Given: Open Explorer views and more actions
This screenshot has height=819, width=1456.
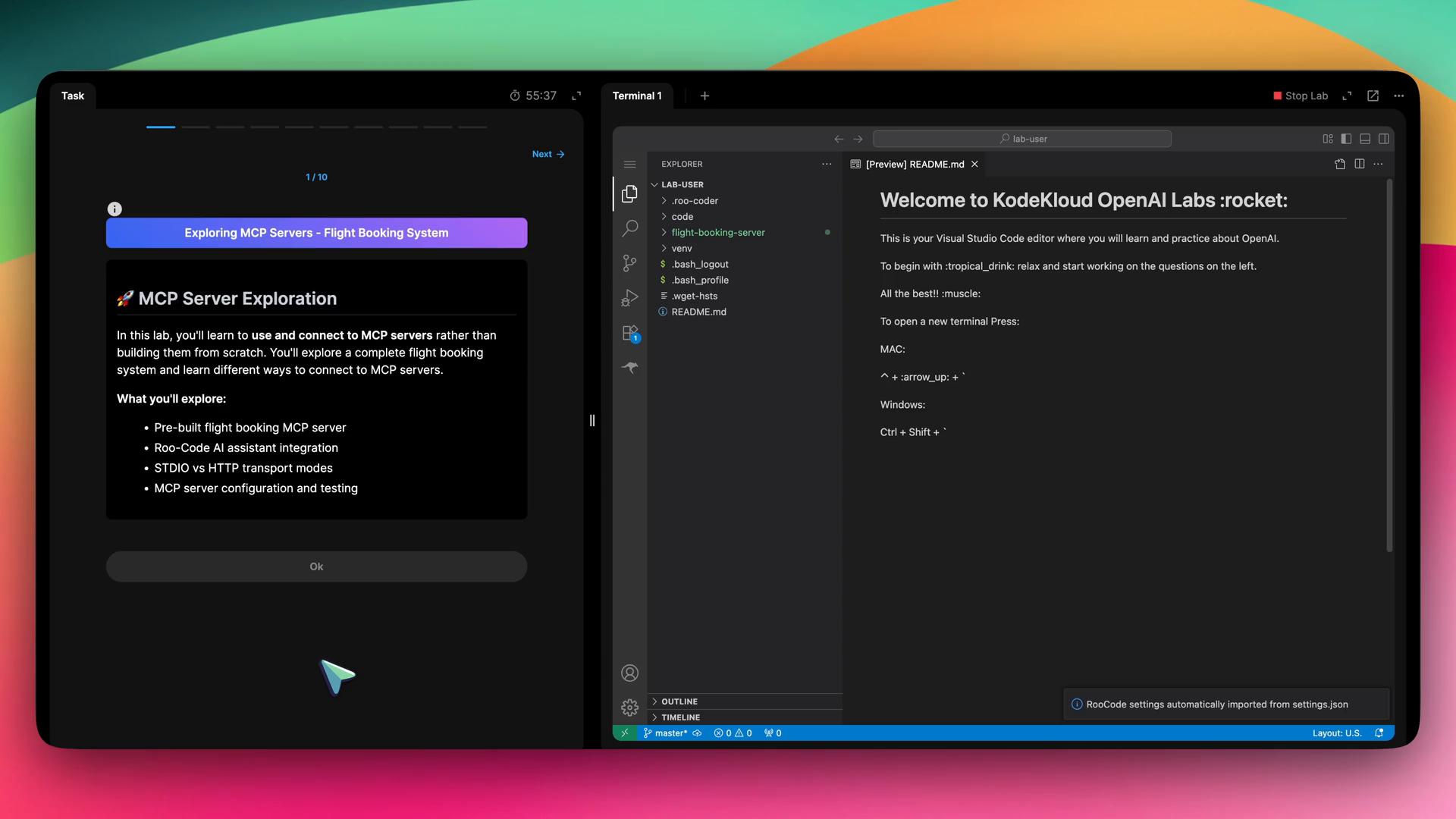Looking at the screenshot, I should coord(827,164).
